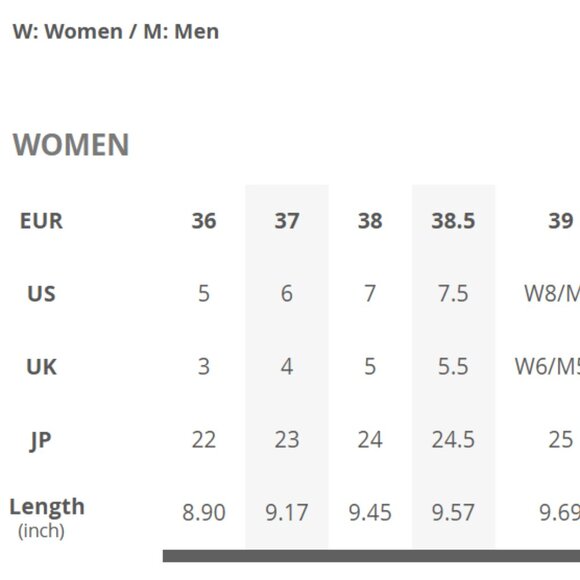Click the Length (inch) row label

click(47, 518)
